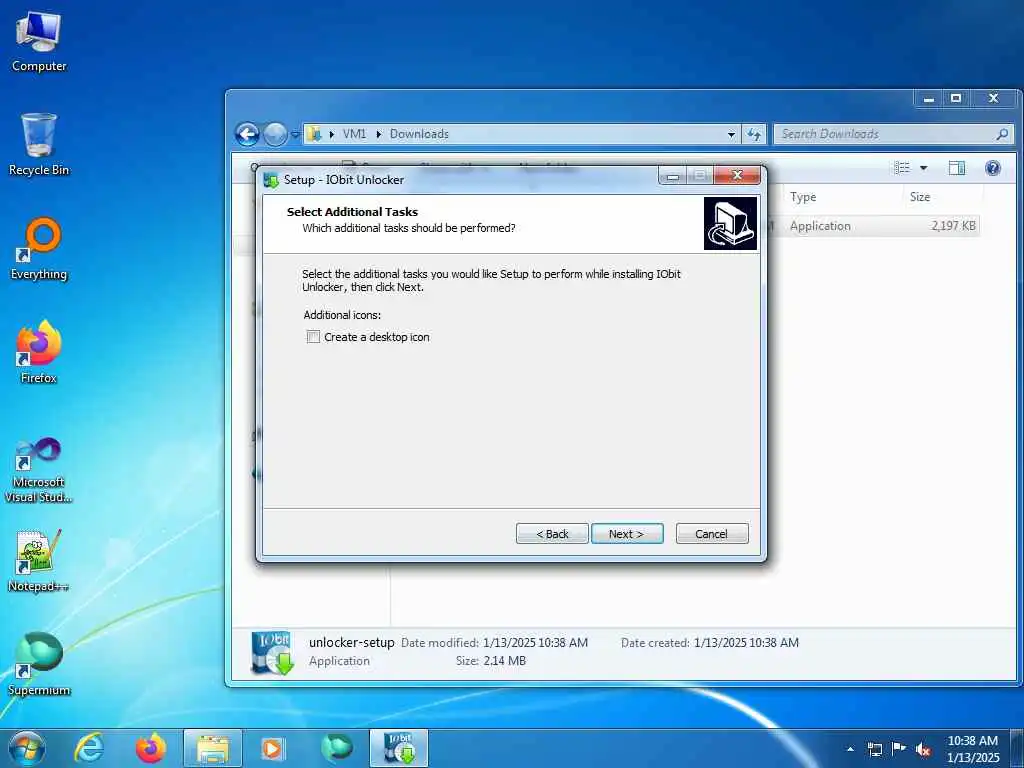The width and height of the screenshot is (1024, 768).
Task: Select Microsoft Visual Studio desktop shortcut
Action: tap(39, 470)
